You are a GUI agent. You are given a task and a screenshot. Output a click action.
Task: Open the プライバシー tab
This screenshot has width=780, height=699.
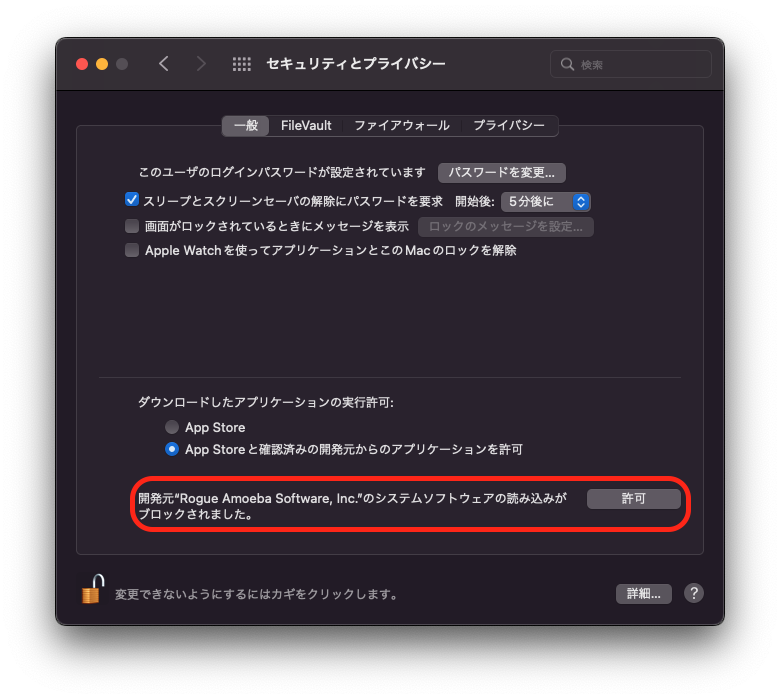pos(509,125)
